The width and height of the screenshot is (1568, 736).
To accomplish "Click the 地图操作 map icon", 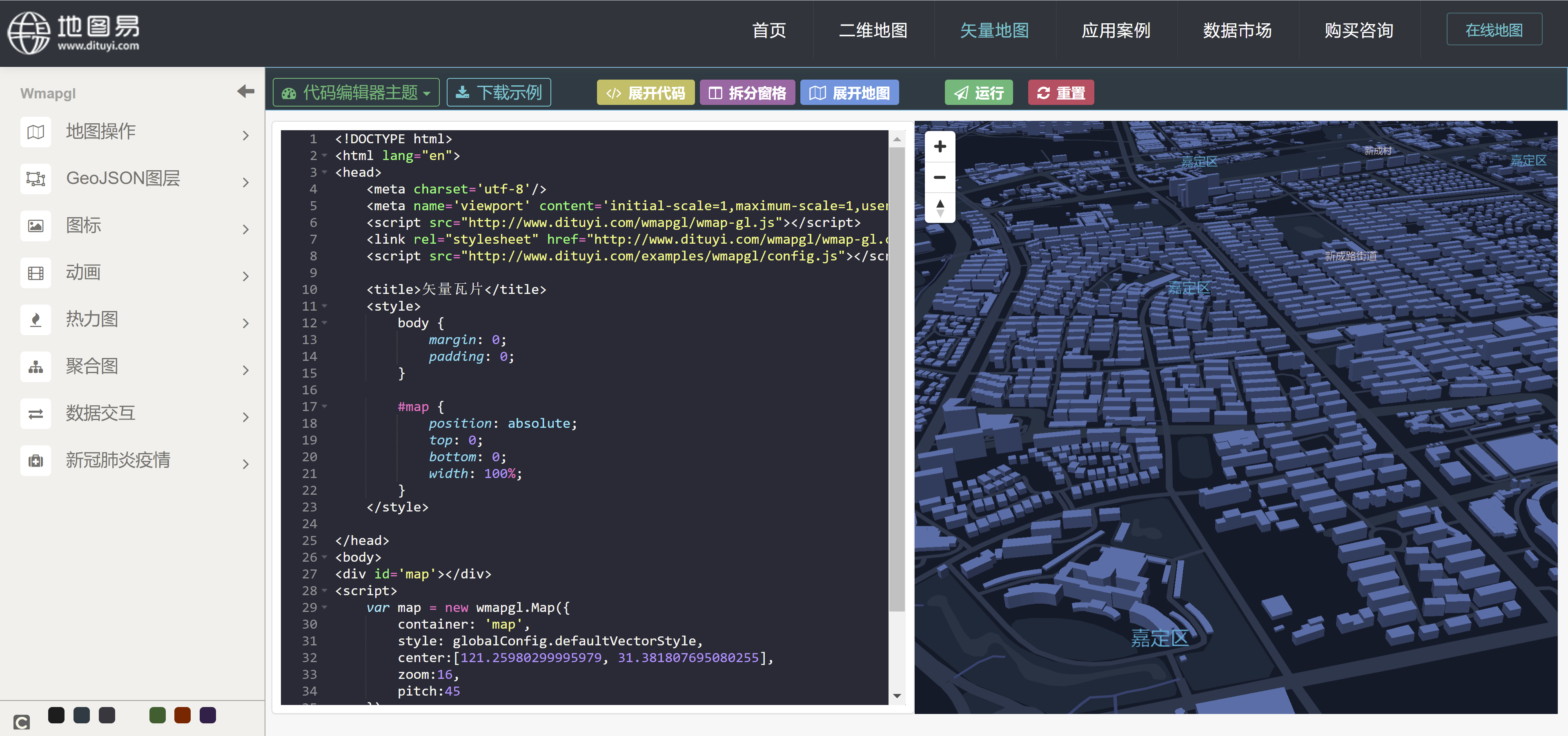I will 36,132.
